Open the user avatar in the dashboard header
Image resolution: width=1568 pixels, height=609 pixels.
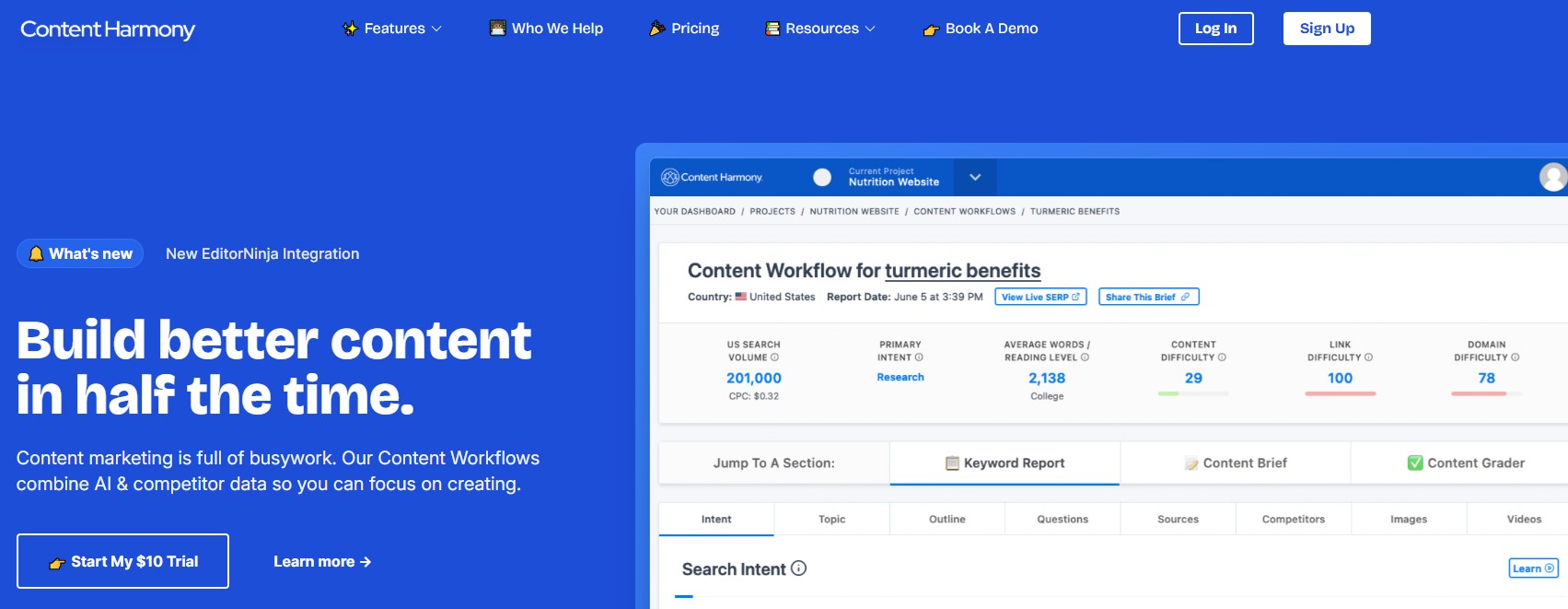coord(1553,177)
